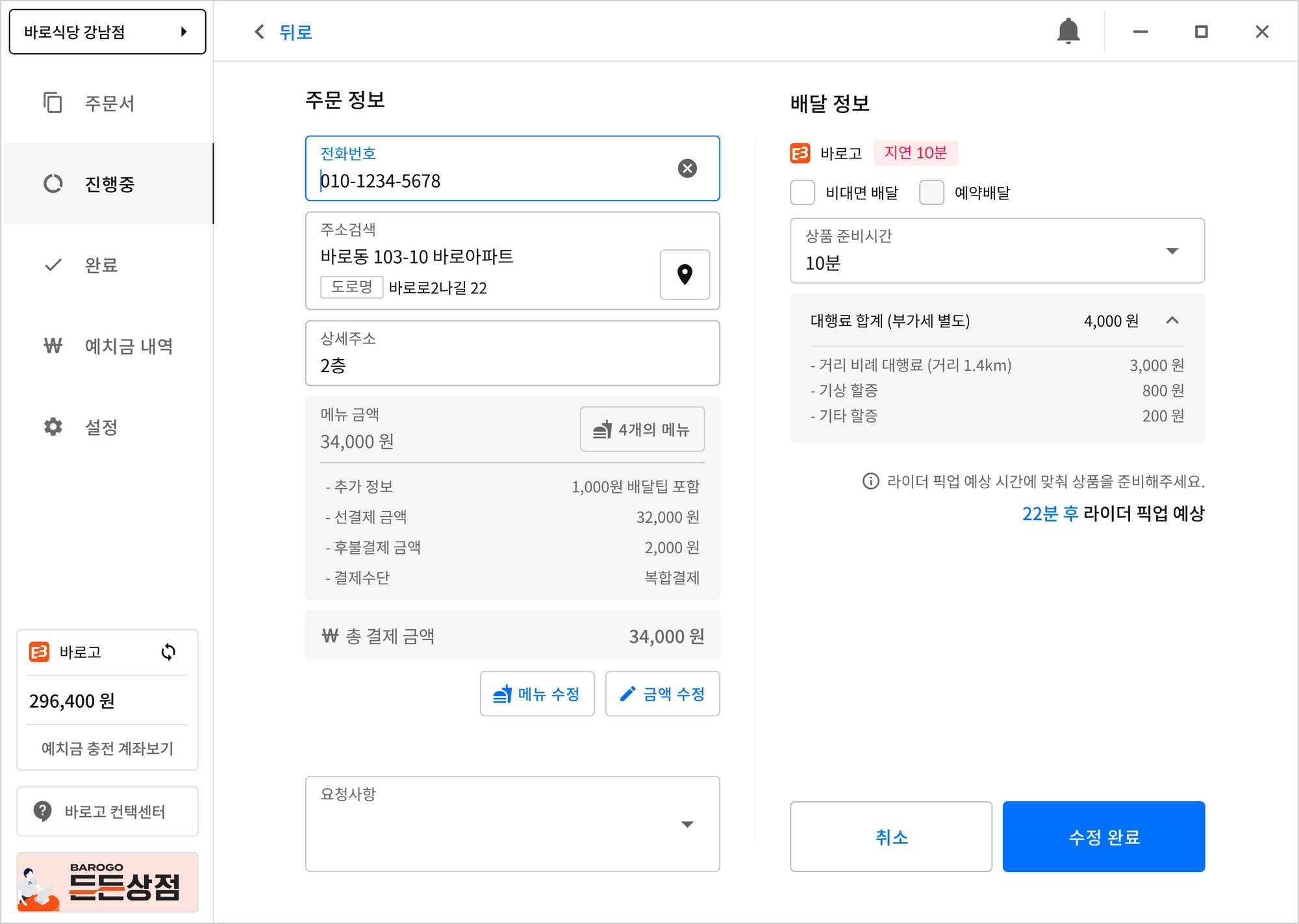Collapse the 대행료 합계 breakdown
The image size is (1299, 924).
coord(1172,320)
